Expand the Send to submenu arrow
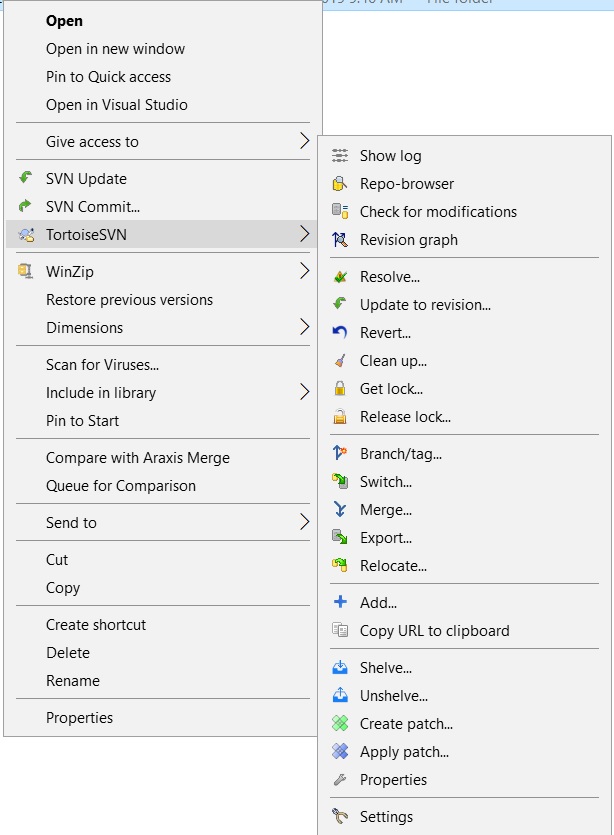 pyautogui.click(x=304, y=522)
